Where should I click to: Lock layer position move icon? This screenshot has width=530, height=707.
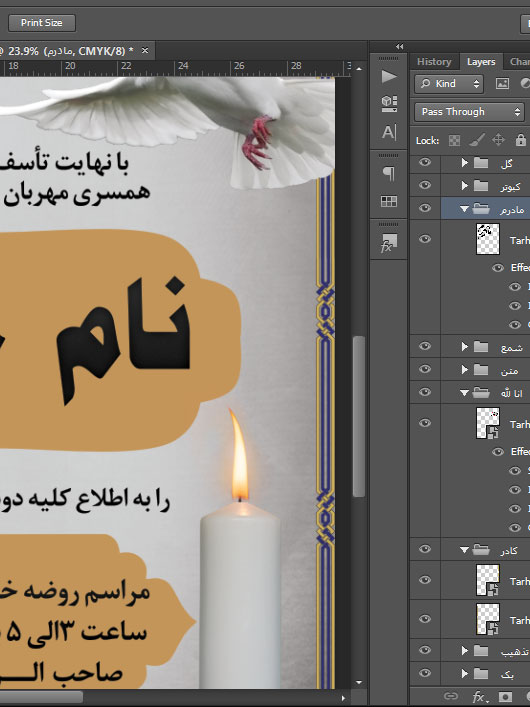tap(498, 140)
